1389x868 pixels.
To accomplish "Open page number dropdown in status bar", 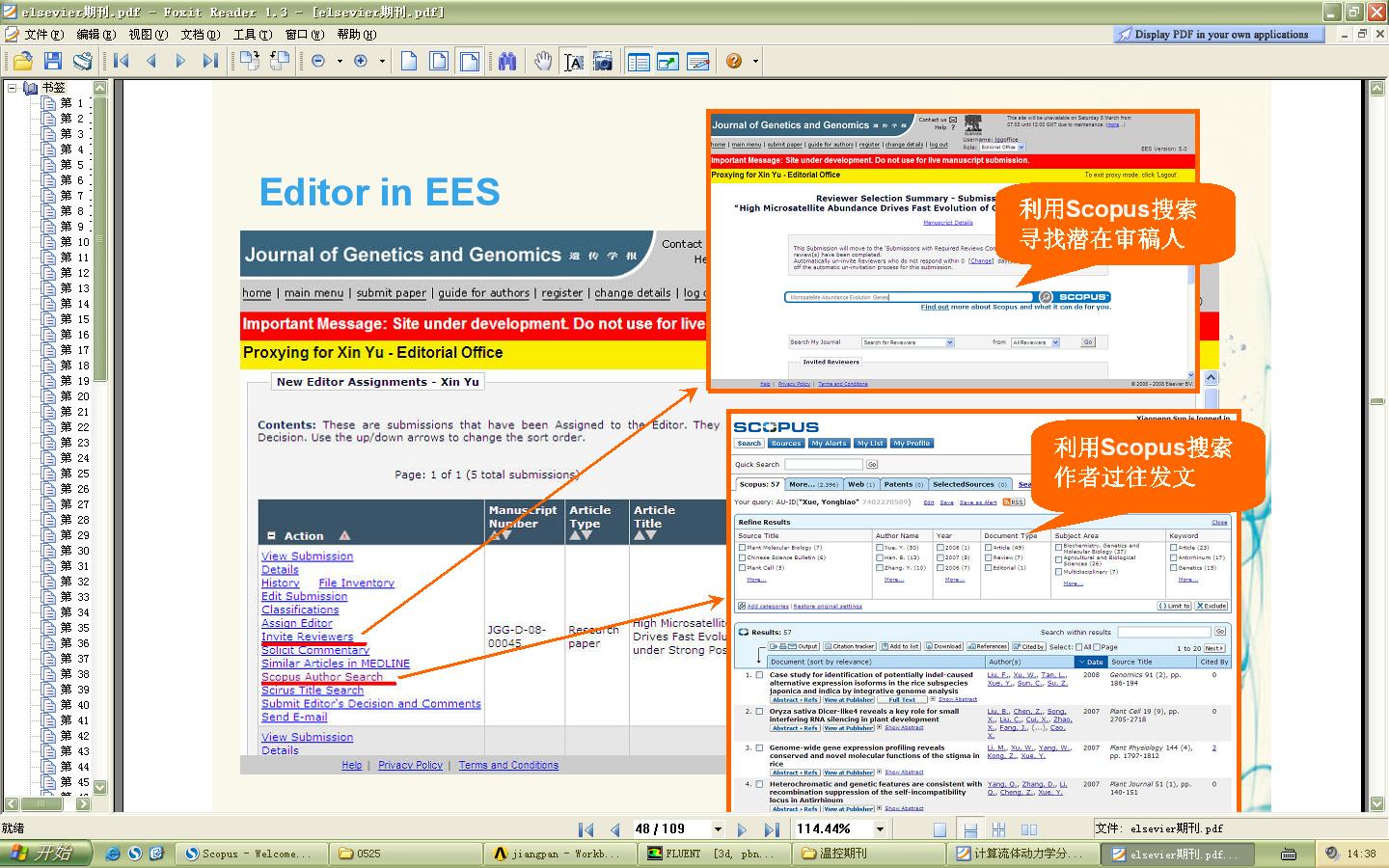I will point(718,829).
